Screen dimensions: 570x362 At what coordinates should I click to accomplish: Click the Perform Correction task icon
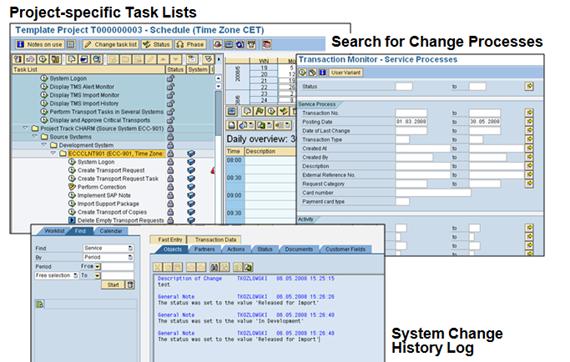(x=72, y=187)
